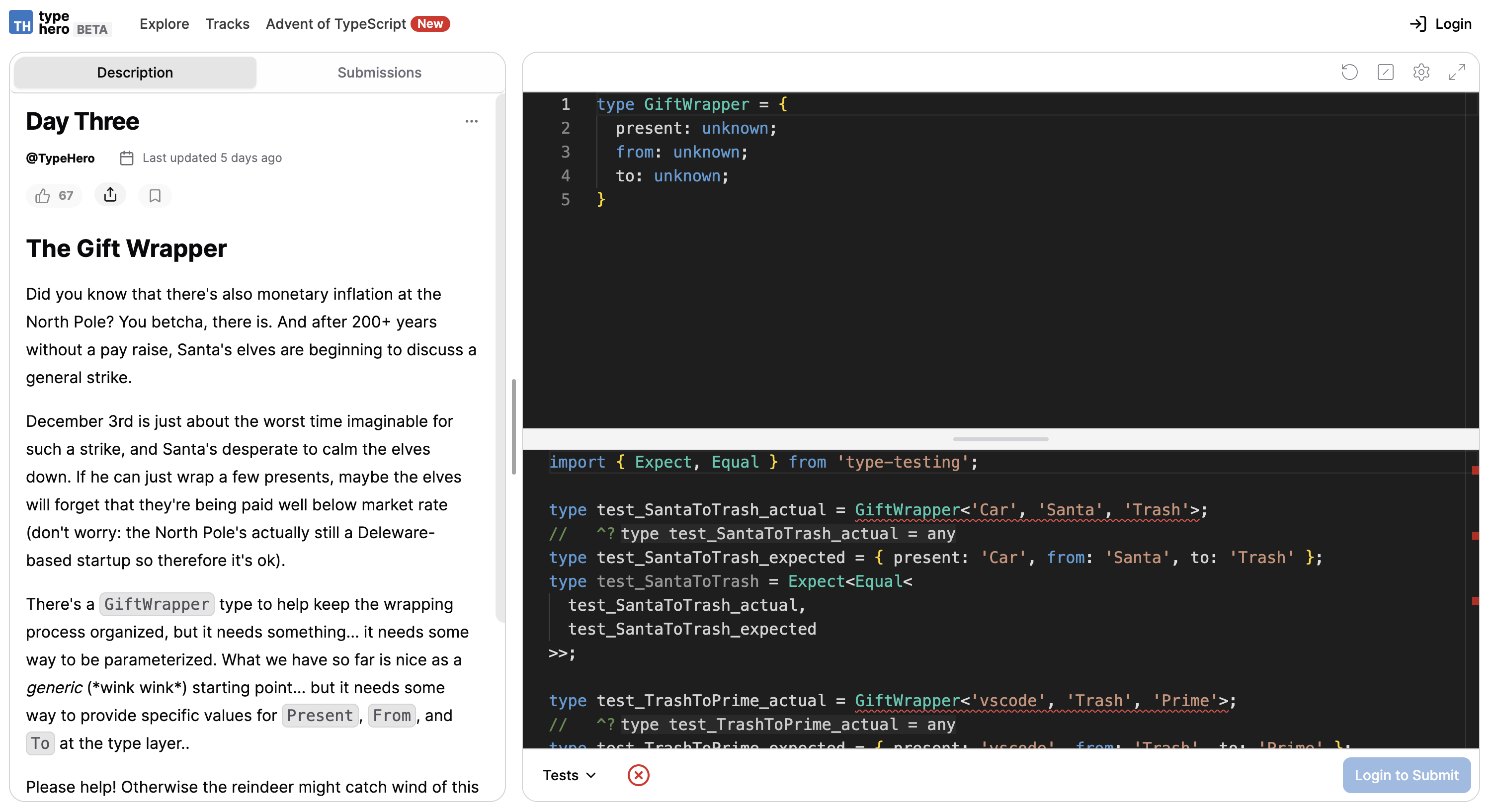Open the editor settings gear
The height and width of the screenshot is (812, 1495).
coord(1421,72)
